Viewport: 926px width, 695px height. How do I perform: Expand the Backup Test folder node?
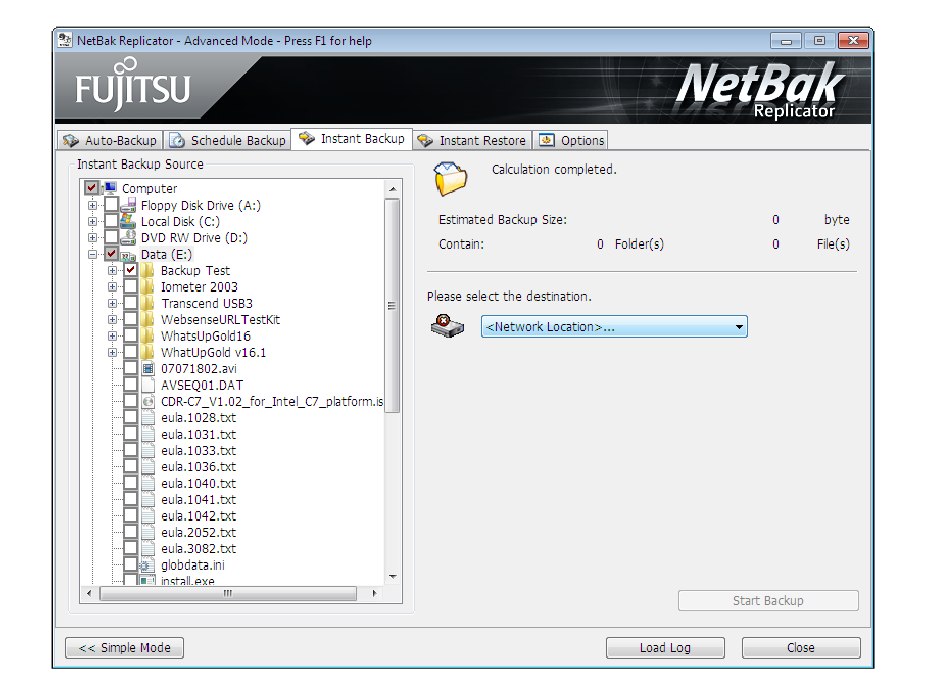112,270
